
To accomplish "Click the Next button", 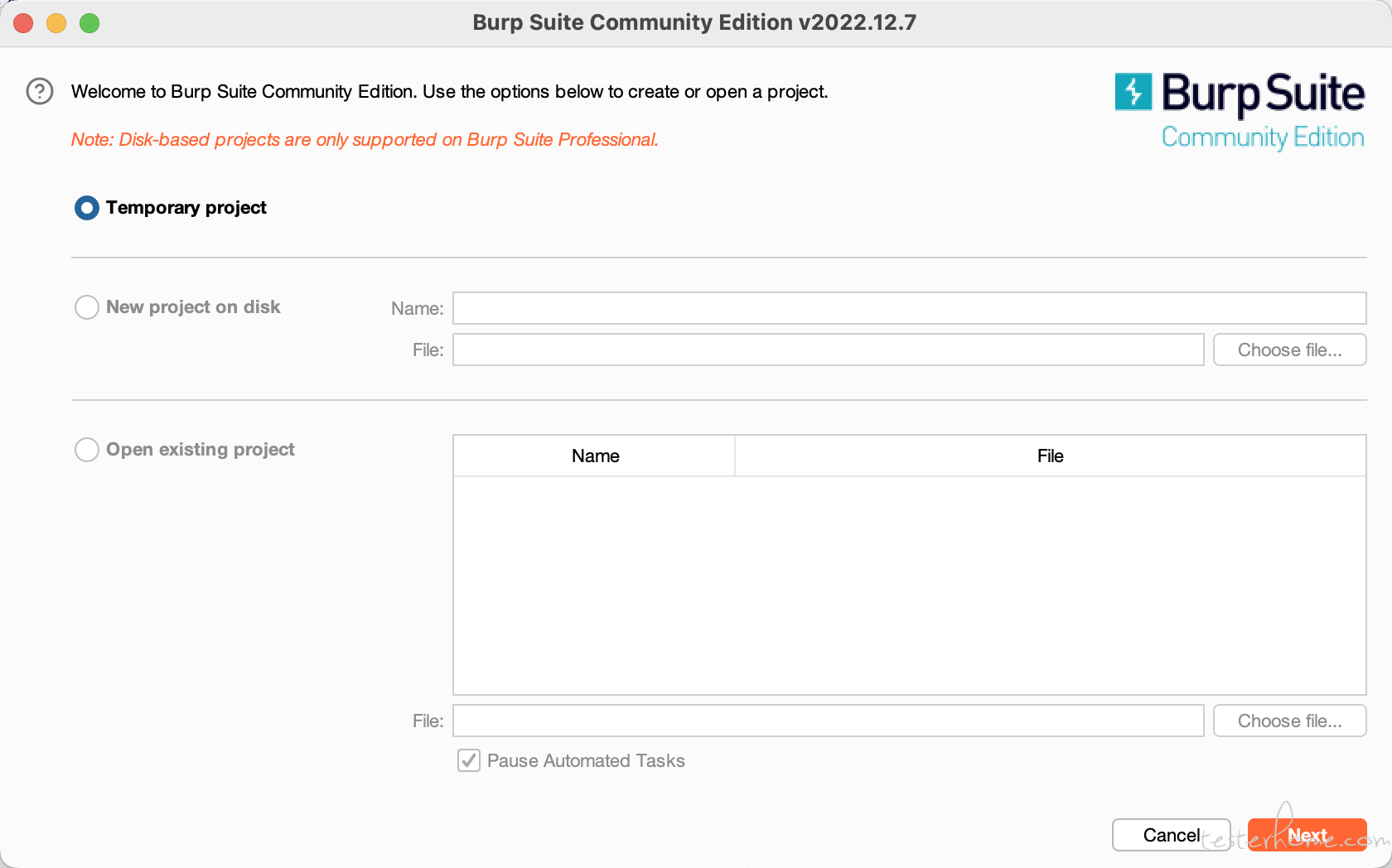I will [x=1307, y=835].
